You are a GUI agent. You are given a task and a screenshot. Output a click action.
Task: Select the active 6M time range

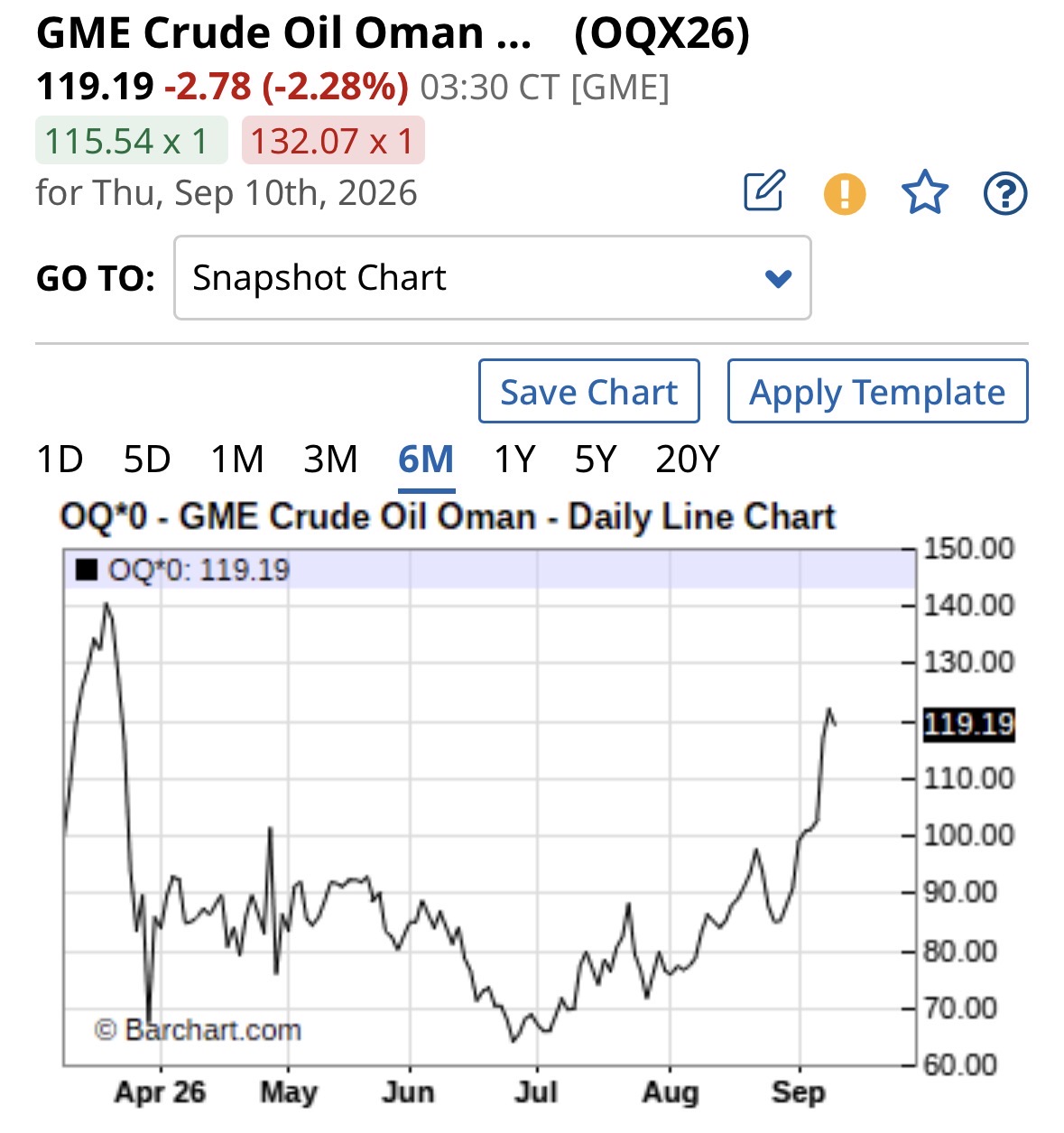tap(426, 460)
